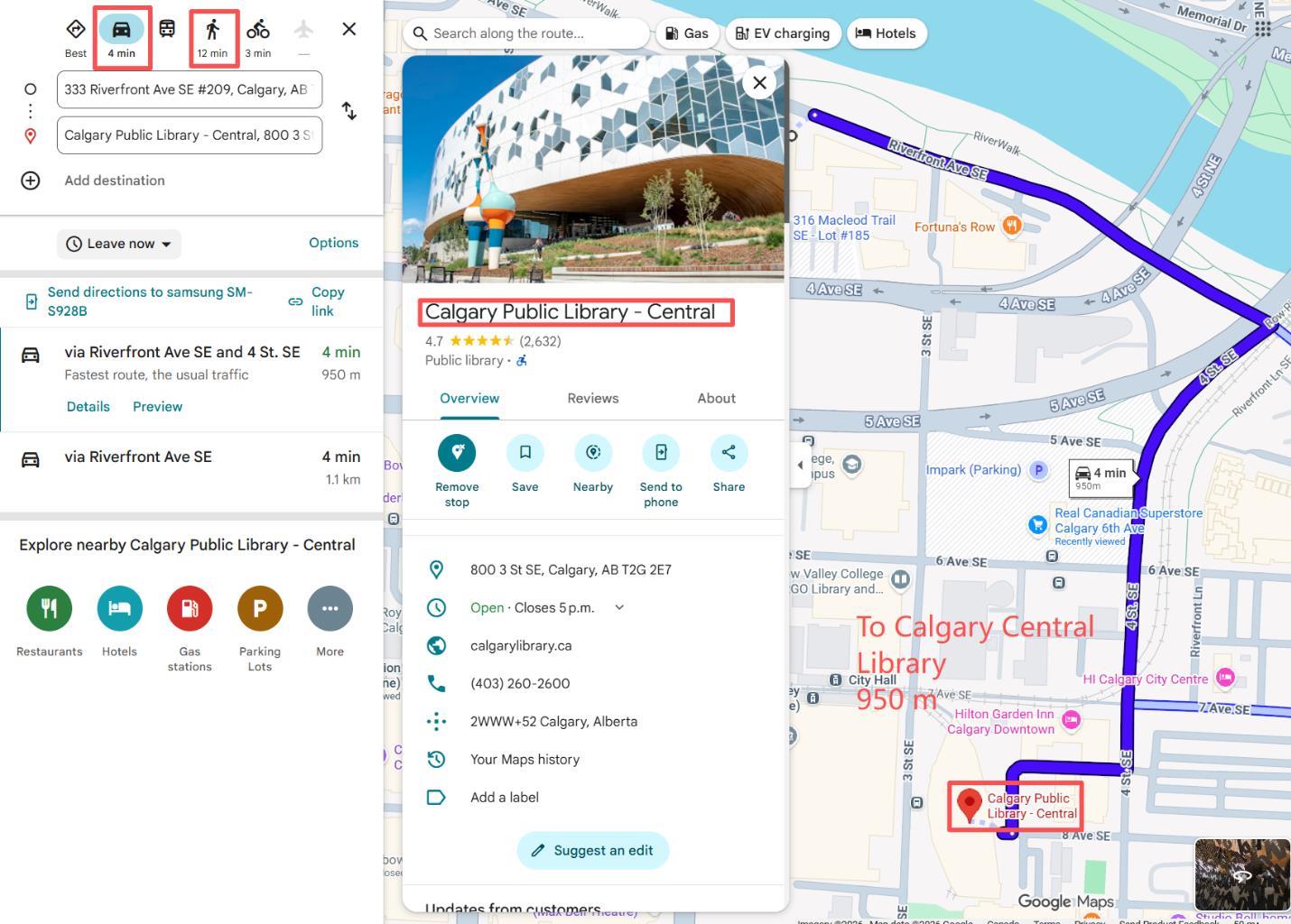Viewport: 1291px width, 924px height.
Task: Switch to the Overview tab
Action: (469, 399)
